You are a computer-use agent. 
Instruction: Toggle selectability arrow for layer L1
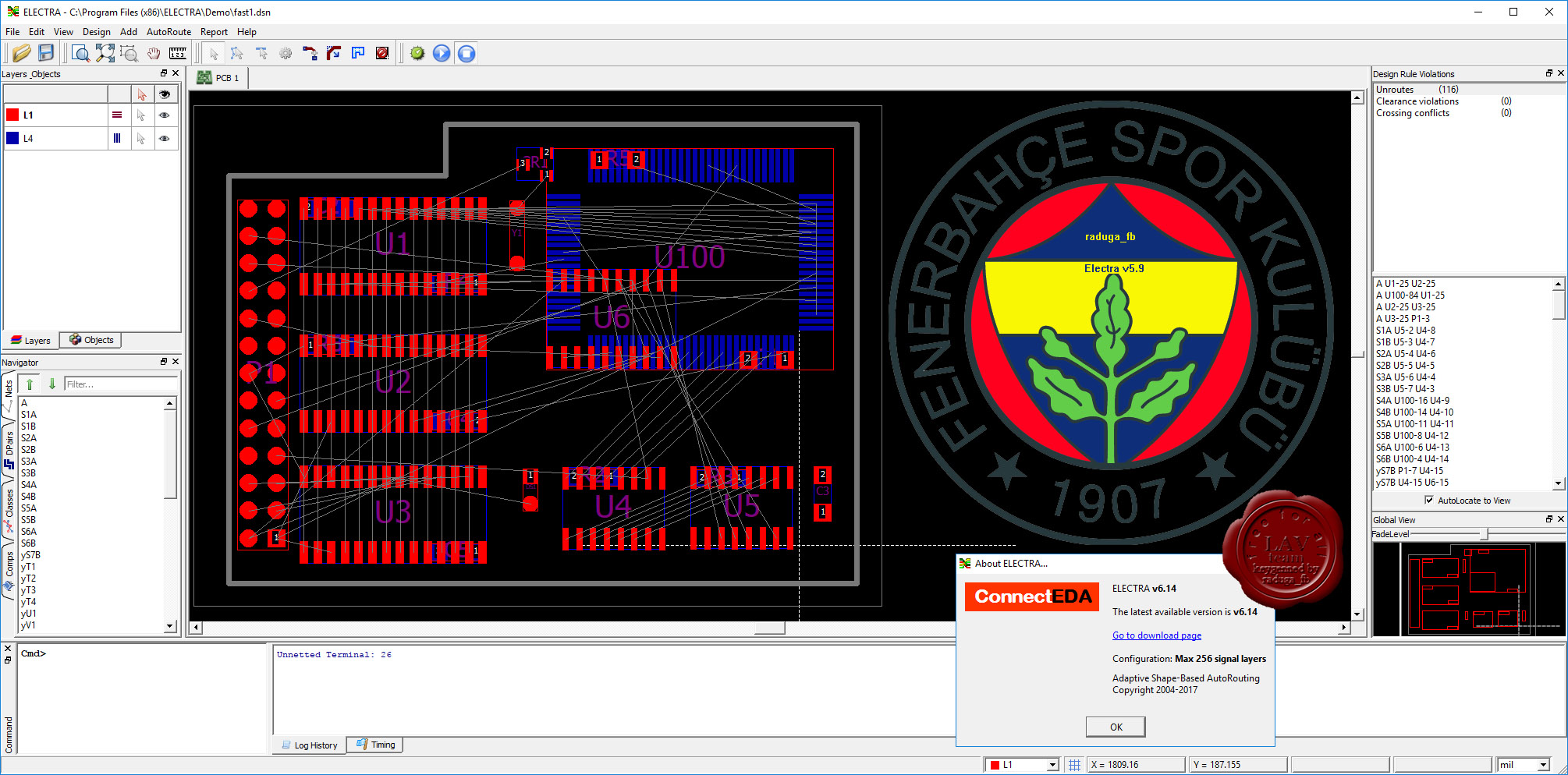coord(141,115)
